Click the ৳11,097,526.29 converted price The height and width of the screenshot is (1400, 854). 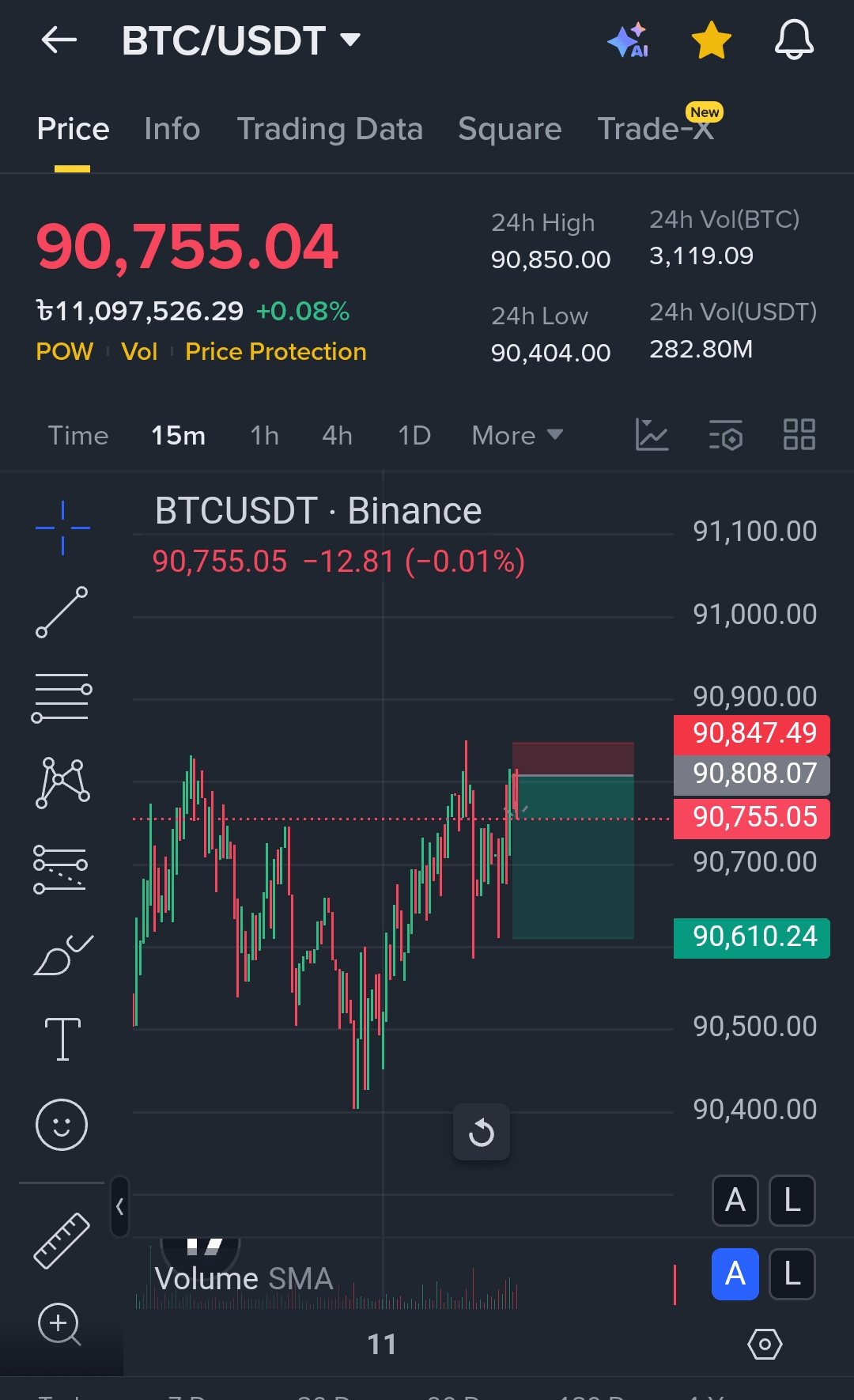pos(140,312)
